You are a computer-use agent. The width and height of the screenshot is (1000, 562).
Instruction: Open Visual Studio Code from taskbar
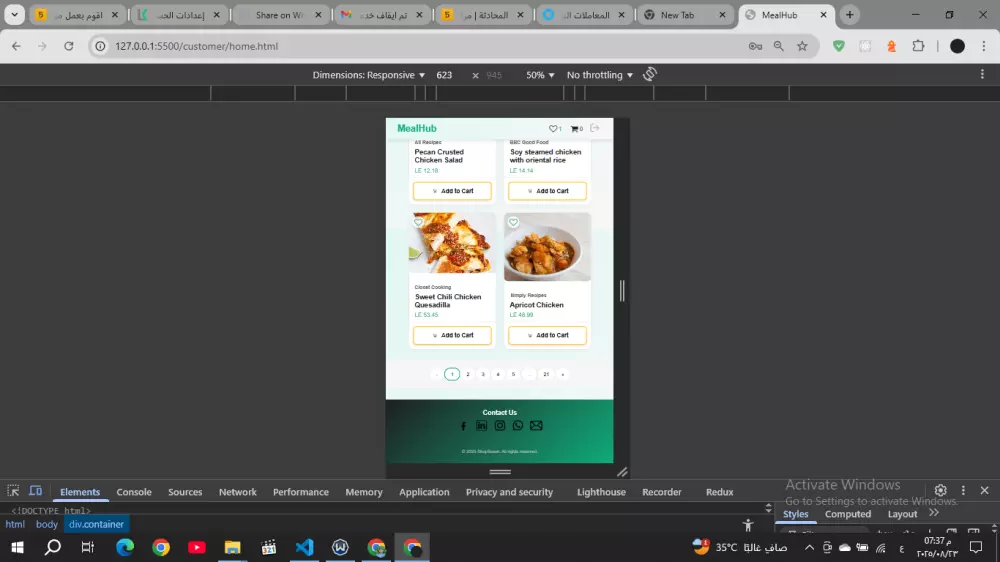click(x=305, y=547)
